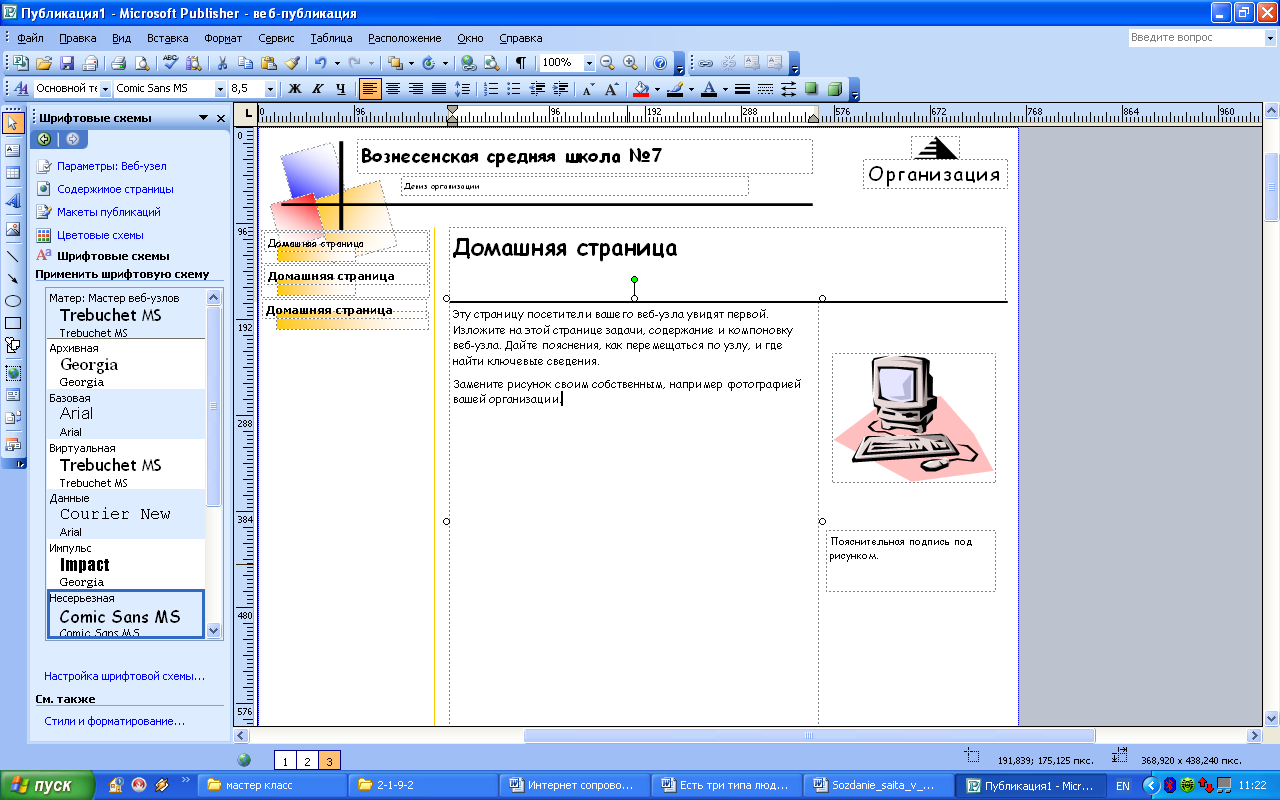Open an existing publication with the Open folder icon
Image resolution: width=1280 pixels, height=800 pixels.
(44, 62)
